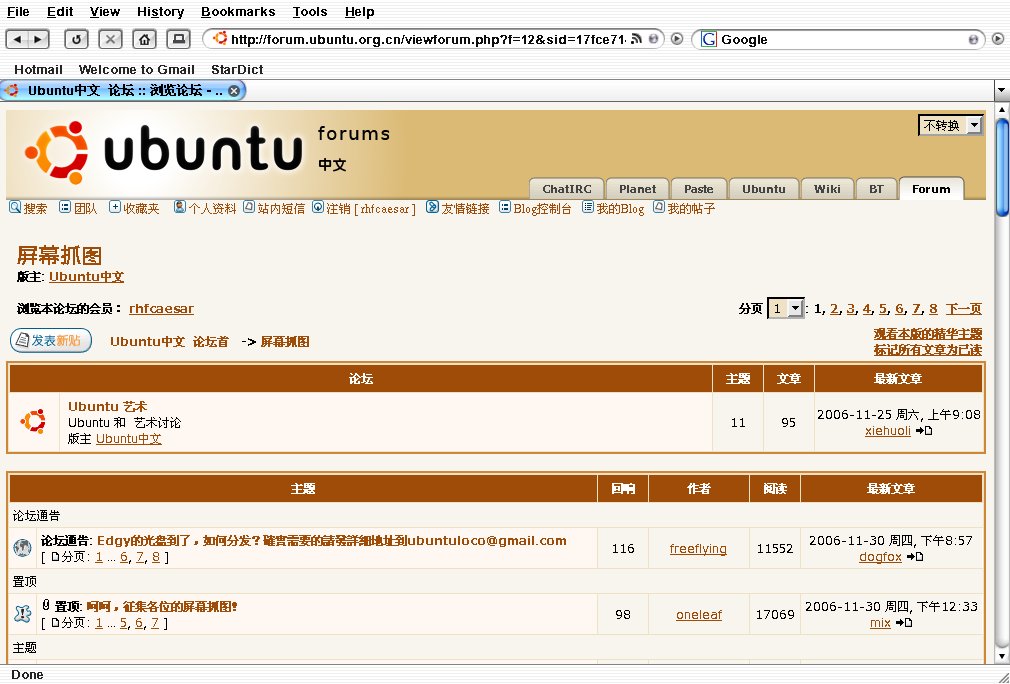1010x684 pixels.
Task: Click the Go arrow right of the address bar
Action: pyautogui.click(x=676, y=39)
